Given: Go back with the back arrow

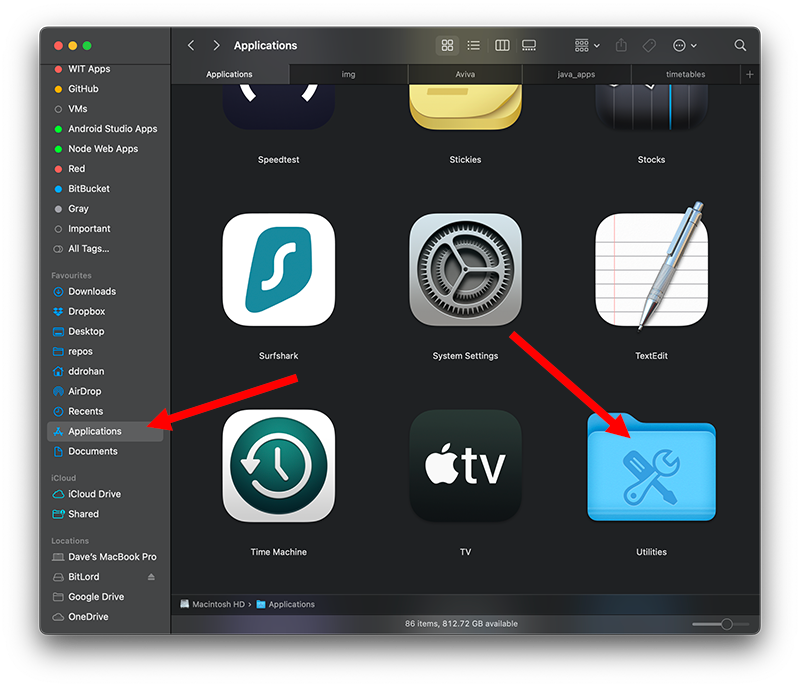Looking at the screenshot, I should [191, 46].
